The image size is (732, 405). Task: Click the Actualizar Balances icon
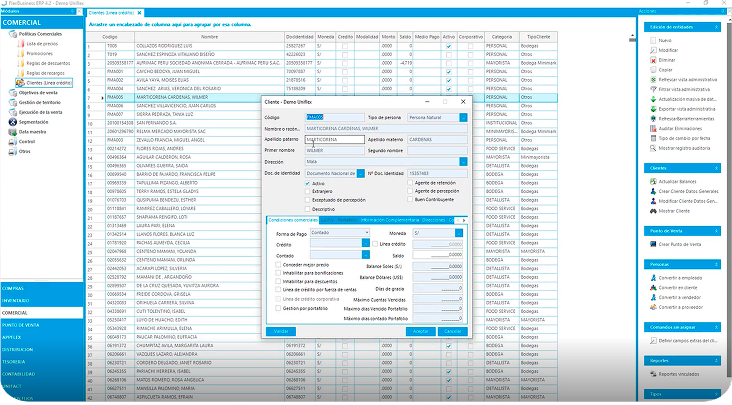click(x=651, y=181)
